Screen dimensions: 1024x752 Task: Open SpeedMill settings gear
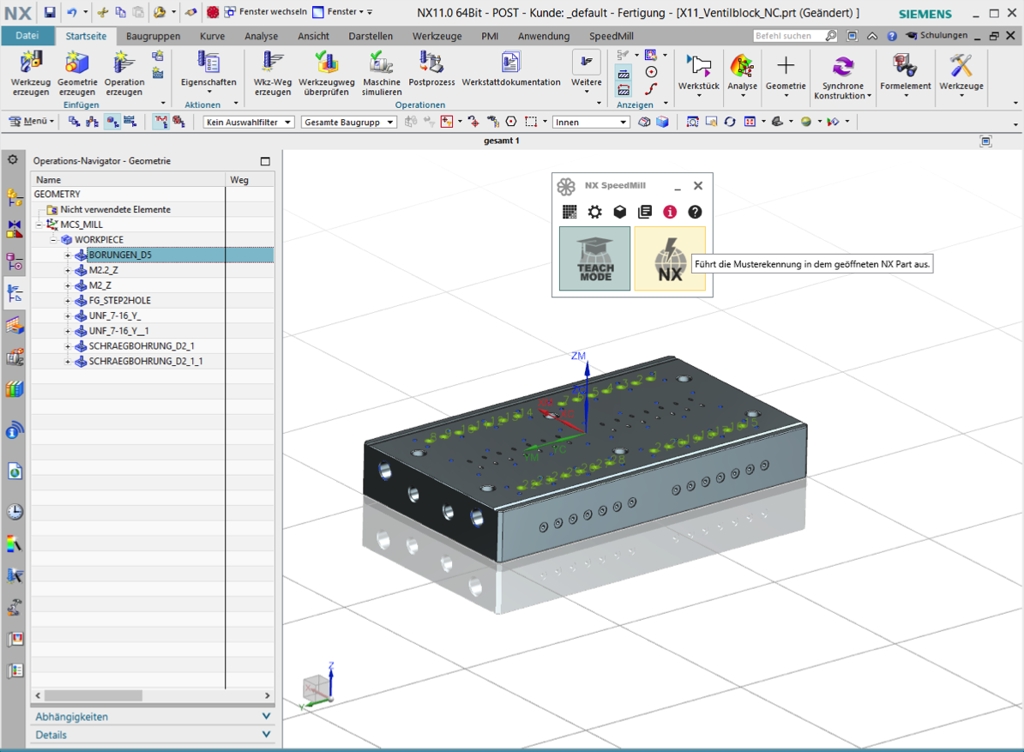pos(594,212)
